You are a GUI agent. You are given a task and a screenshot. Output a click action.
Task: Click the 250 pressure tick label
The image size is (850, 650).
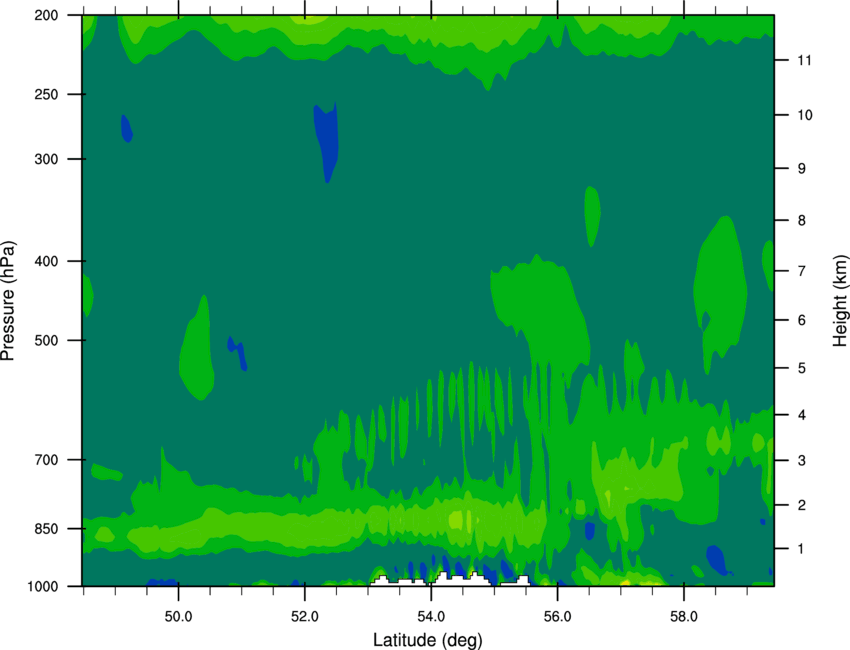click(x=46, y=94)
